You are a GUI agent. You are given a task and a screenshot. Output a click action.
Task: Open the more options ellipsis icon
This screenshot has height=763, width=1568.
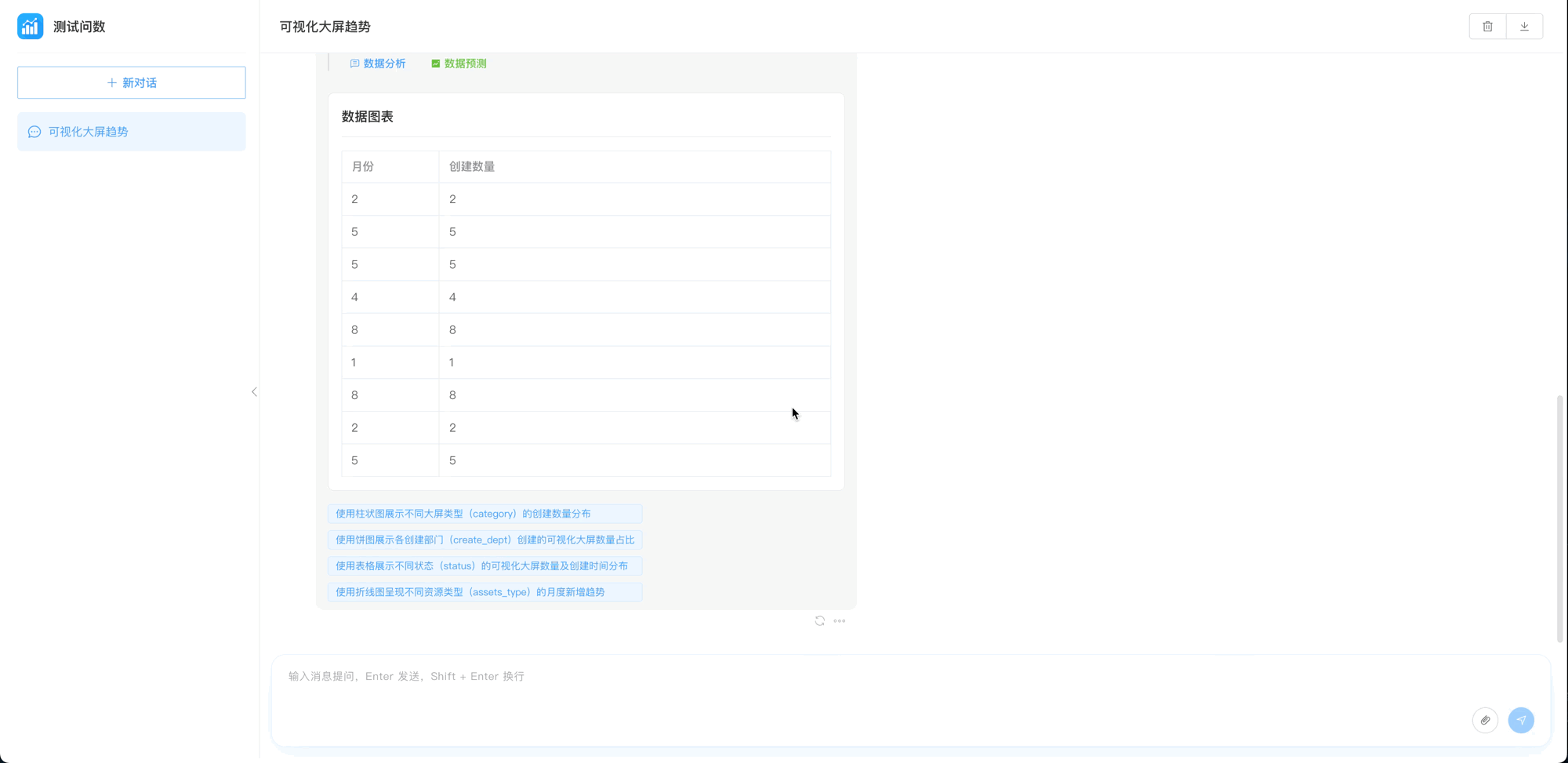click(x=840, y=621)
